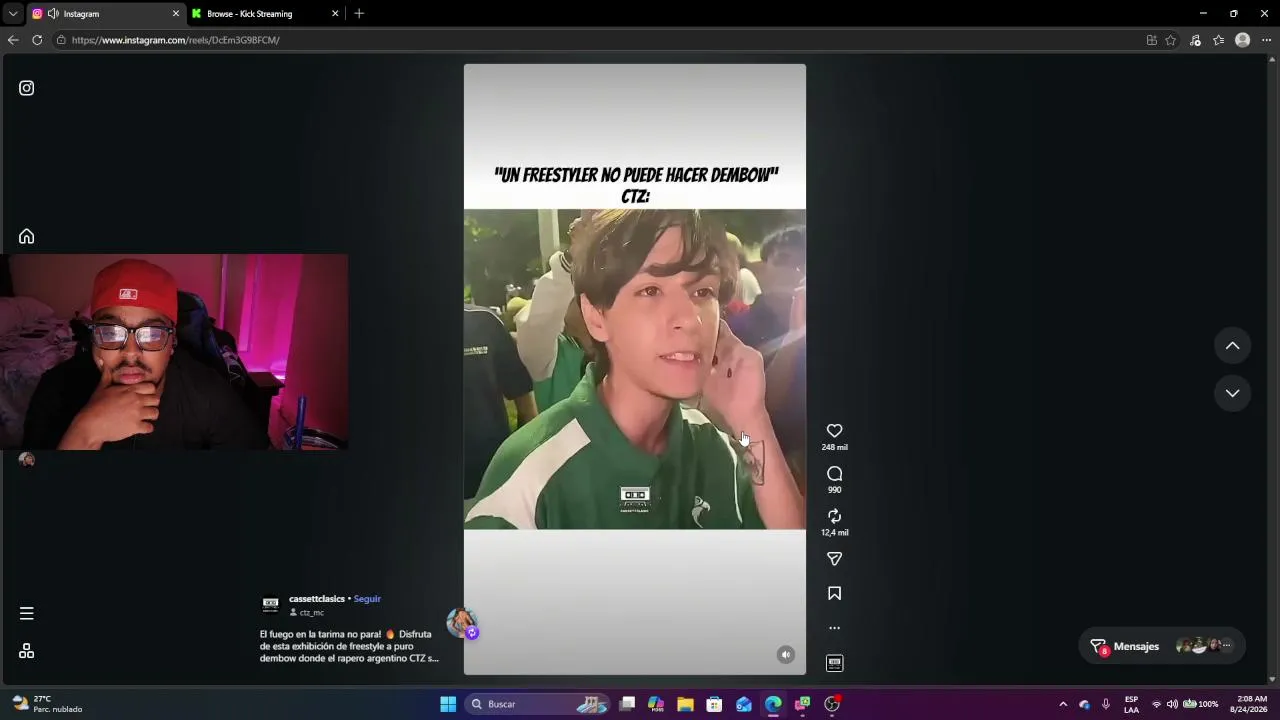The width and height of the screenshot is (1280, 720).
Task: Close the Instagram browser tab
Action: 176,14
